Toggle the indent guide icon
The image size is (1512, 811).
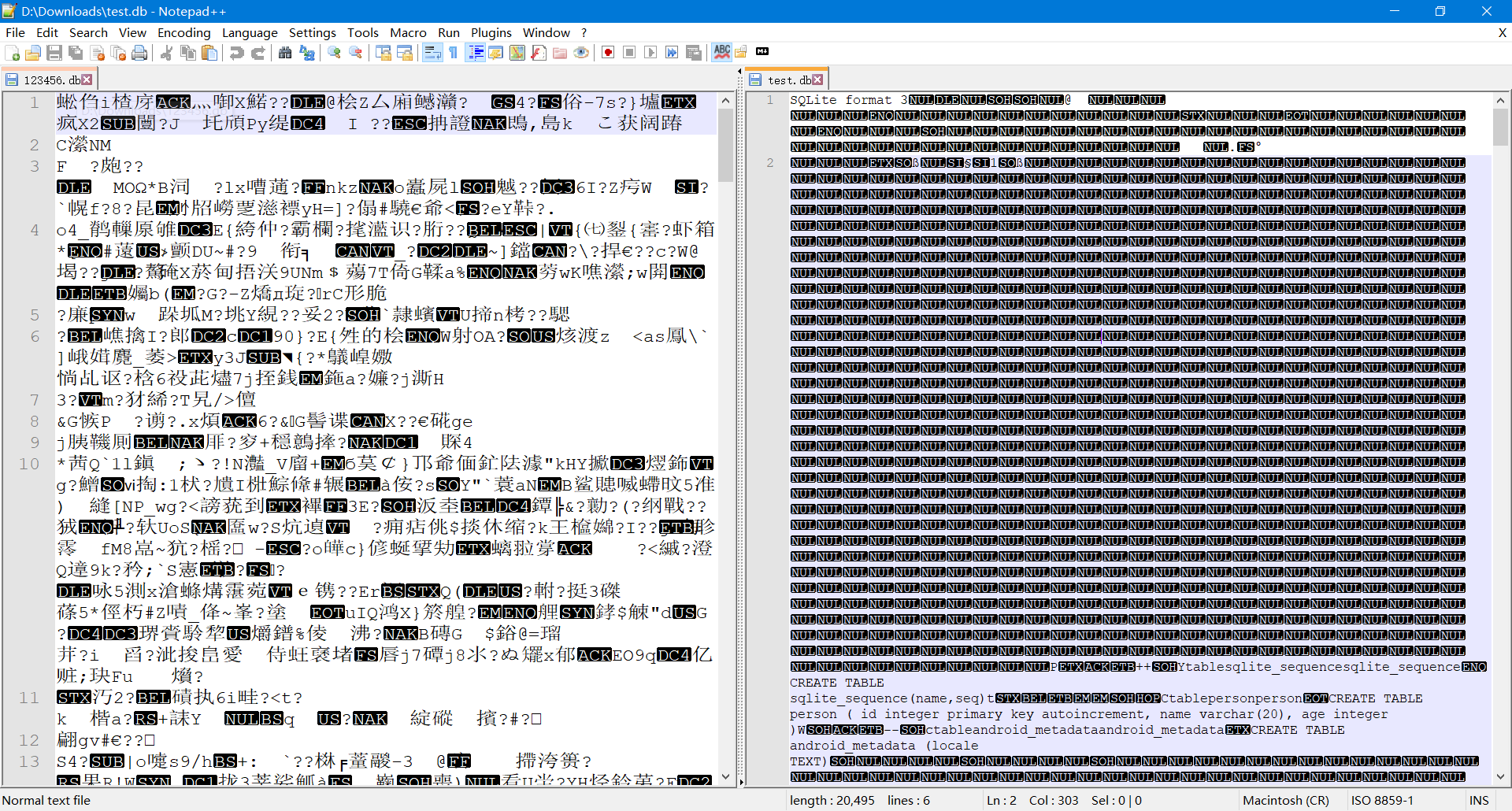coord(475,53)
